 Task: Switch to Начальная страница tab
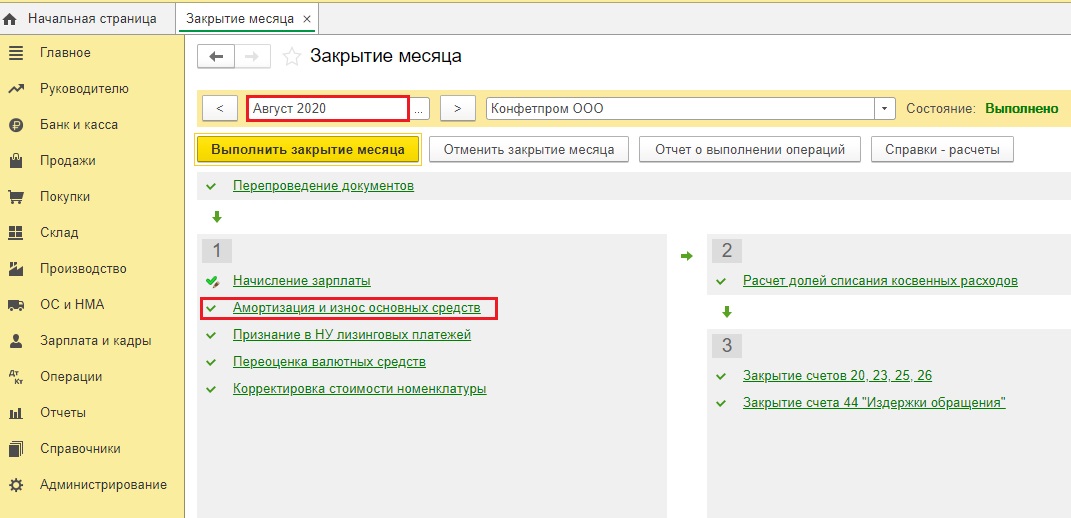coord(92,18)
